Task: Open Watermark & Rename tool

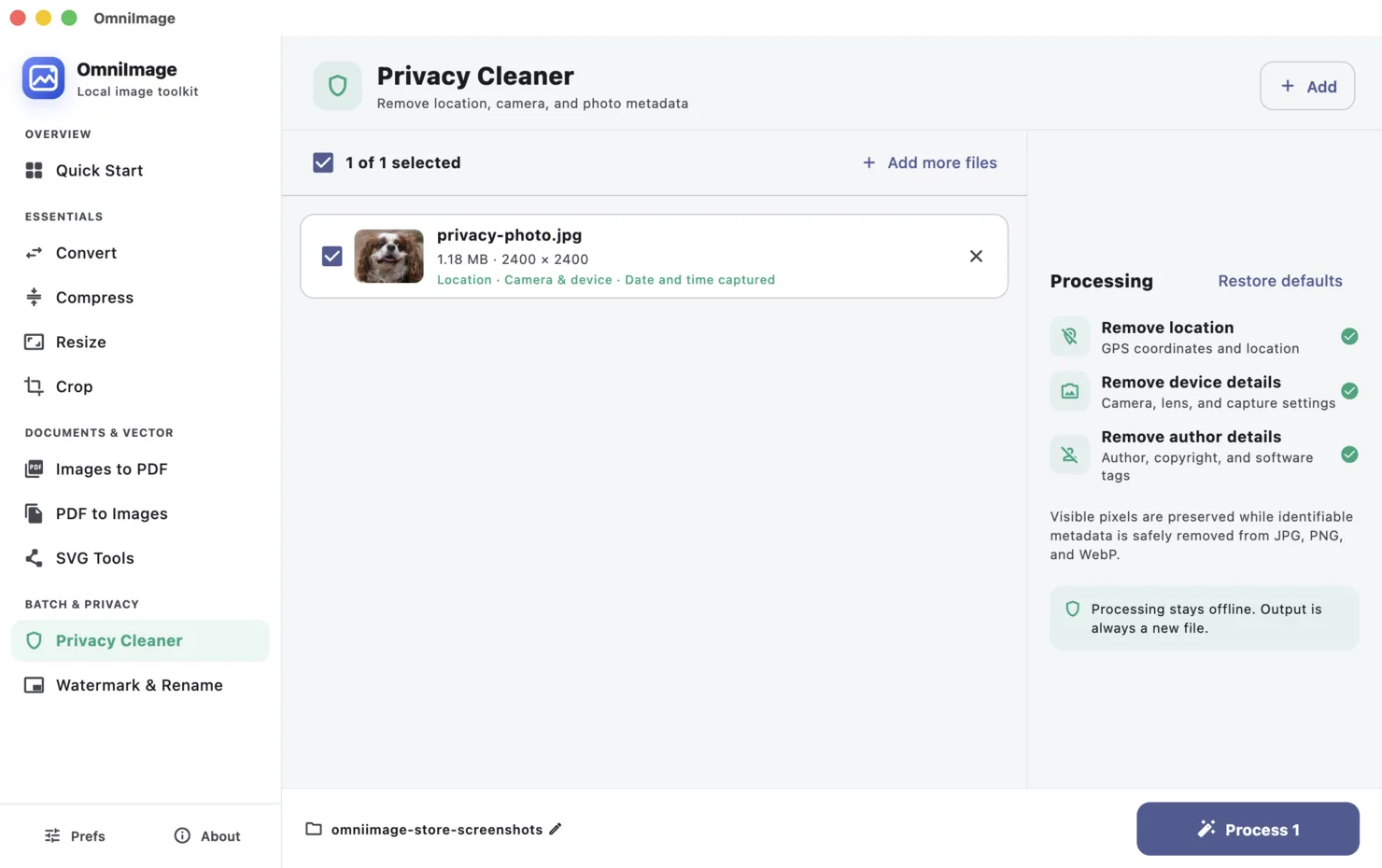Action: coord(140,685)
